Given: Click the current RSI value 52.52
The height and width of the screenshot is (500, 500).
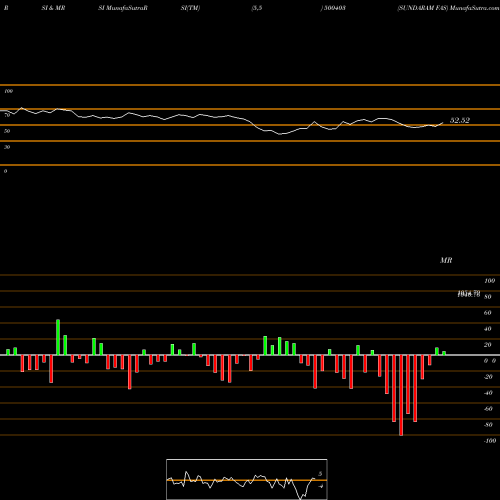Looking at the screenshot, I should tap(460, 120).
